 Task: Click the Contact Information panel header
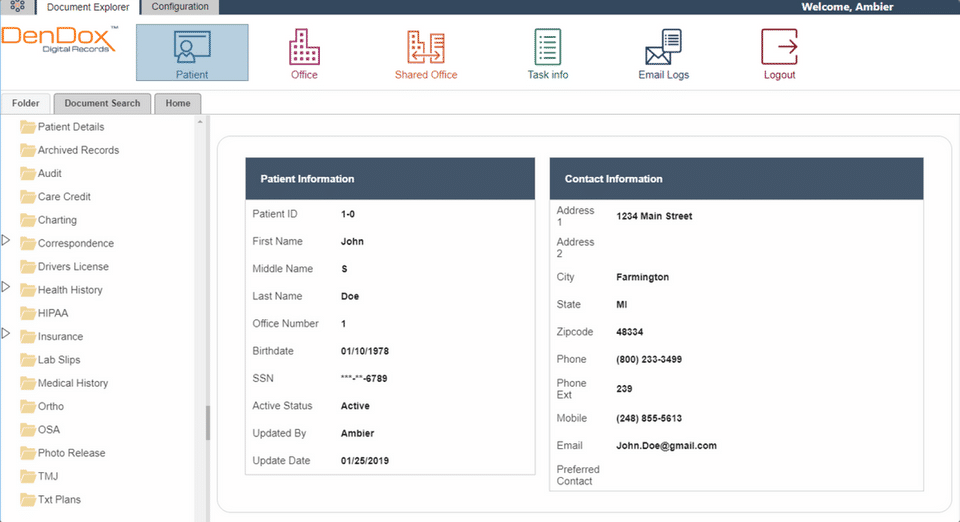tap(736, 179)
